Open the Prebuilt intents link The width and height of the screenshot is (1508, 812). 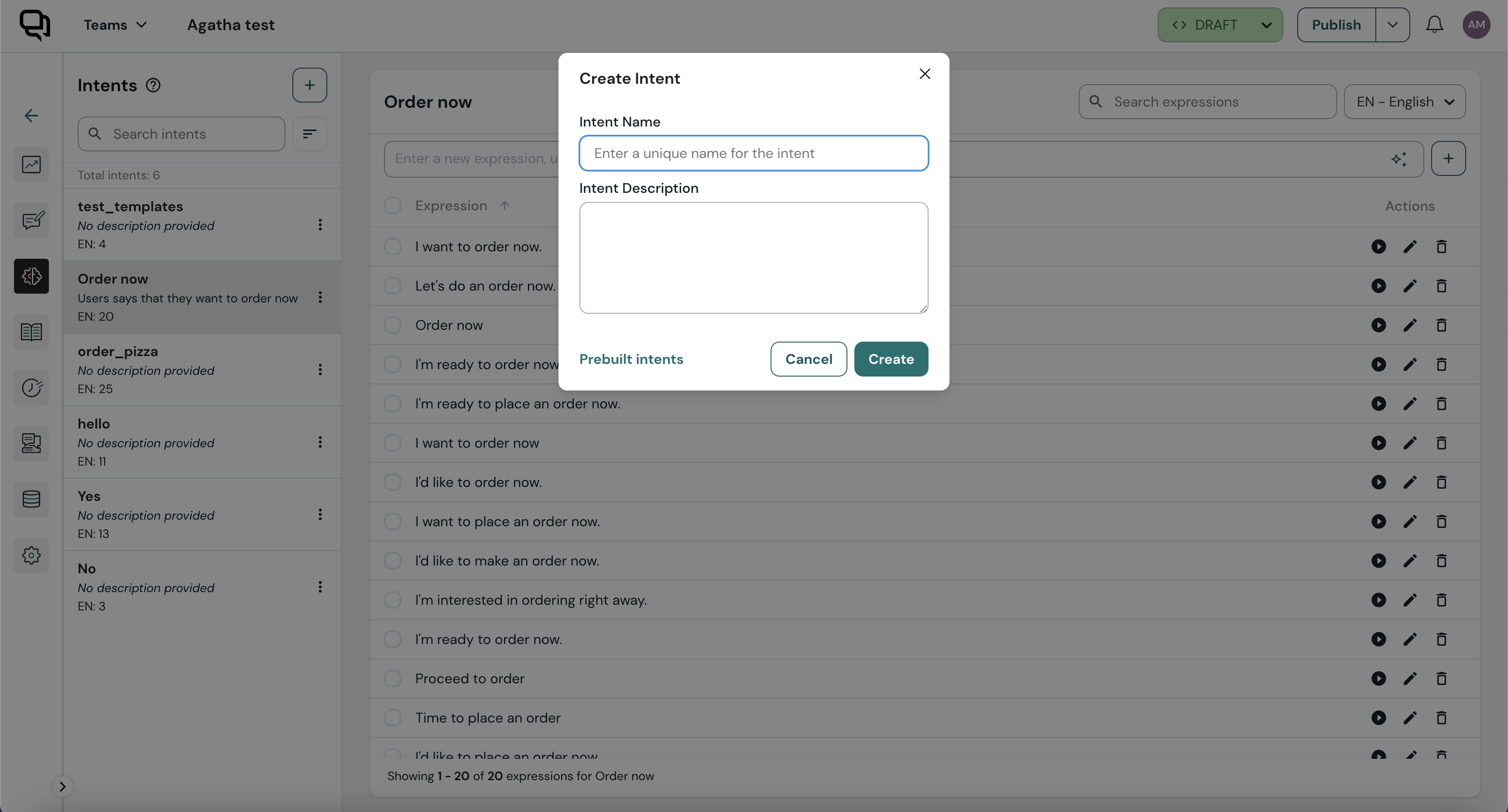coord(631,359)
